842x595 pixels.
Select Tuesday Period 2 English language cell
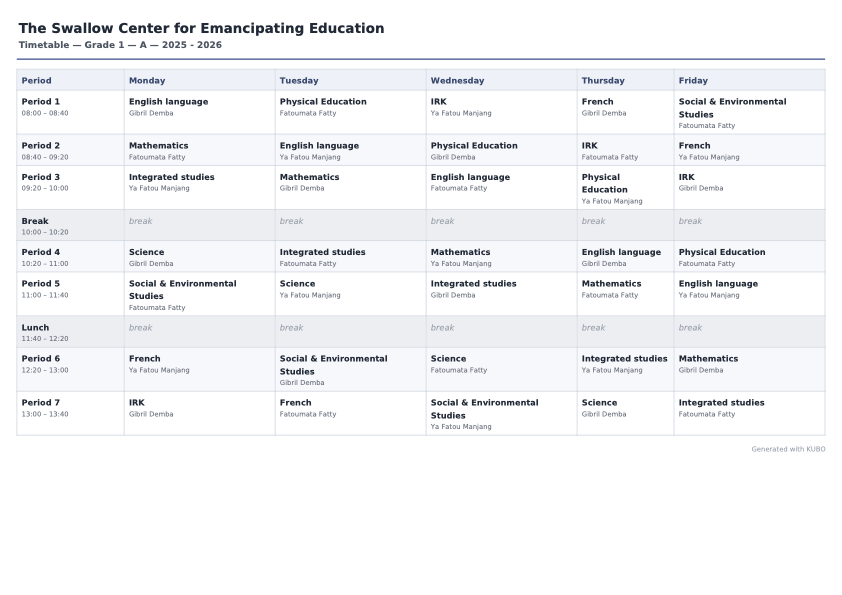(x=351, y=150)
